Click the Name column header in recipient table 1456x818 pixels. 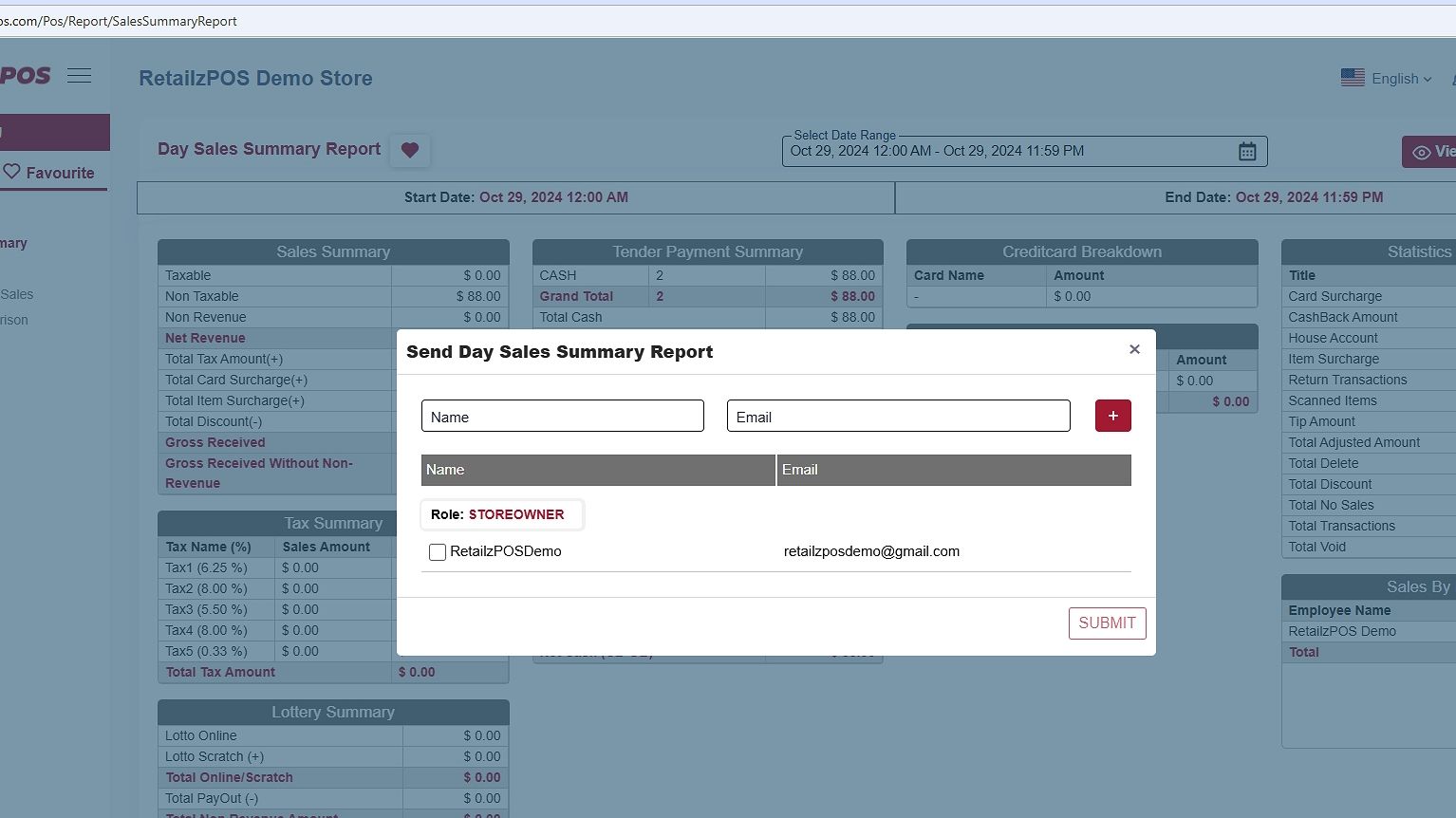point(597,470)
